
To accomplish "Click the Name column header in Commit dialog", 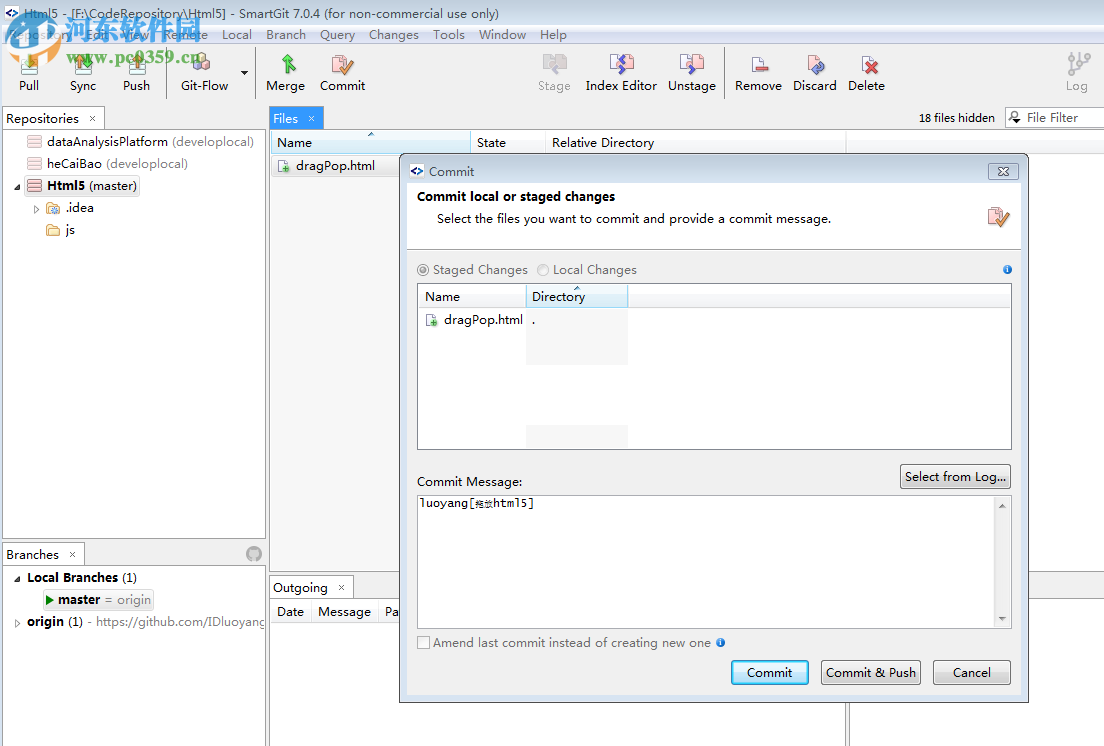I will tap(472, 296).
